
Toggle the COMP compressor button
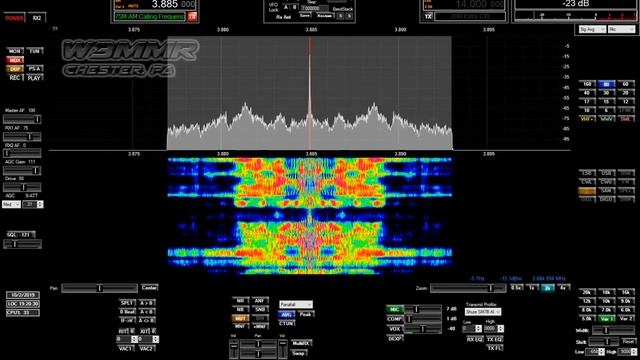pyautogui.click(x=394, y=319)
